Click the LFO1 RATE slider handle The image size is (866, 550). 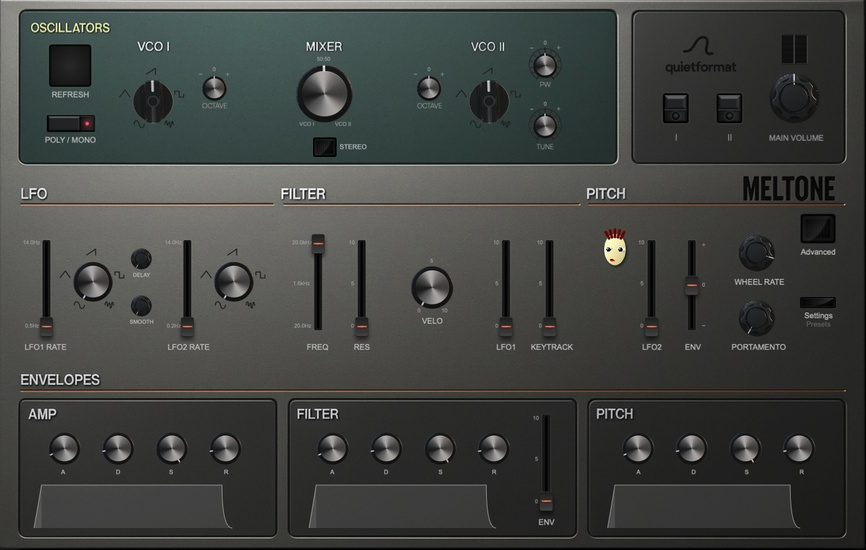click(46, 326)
